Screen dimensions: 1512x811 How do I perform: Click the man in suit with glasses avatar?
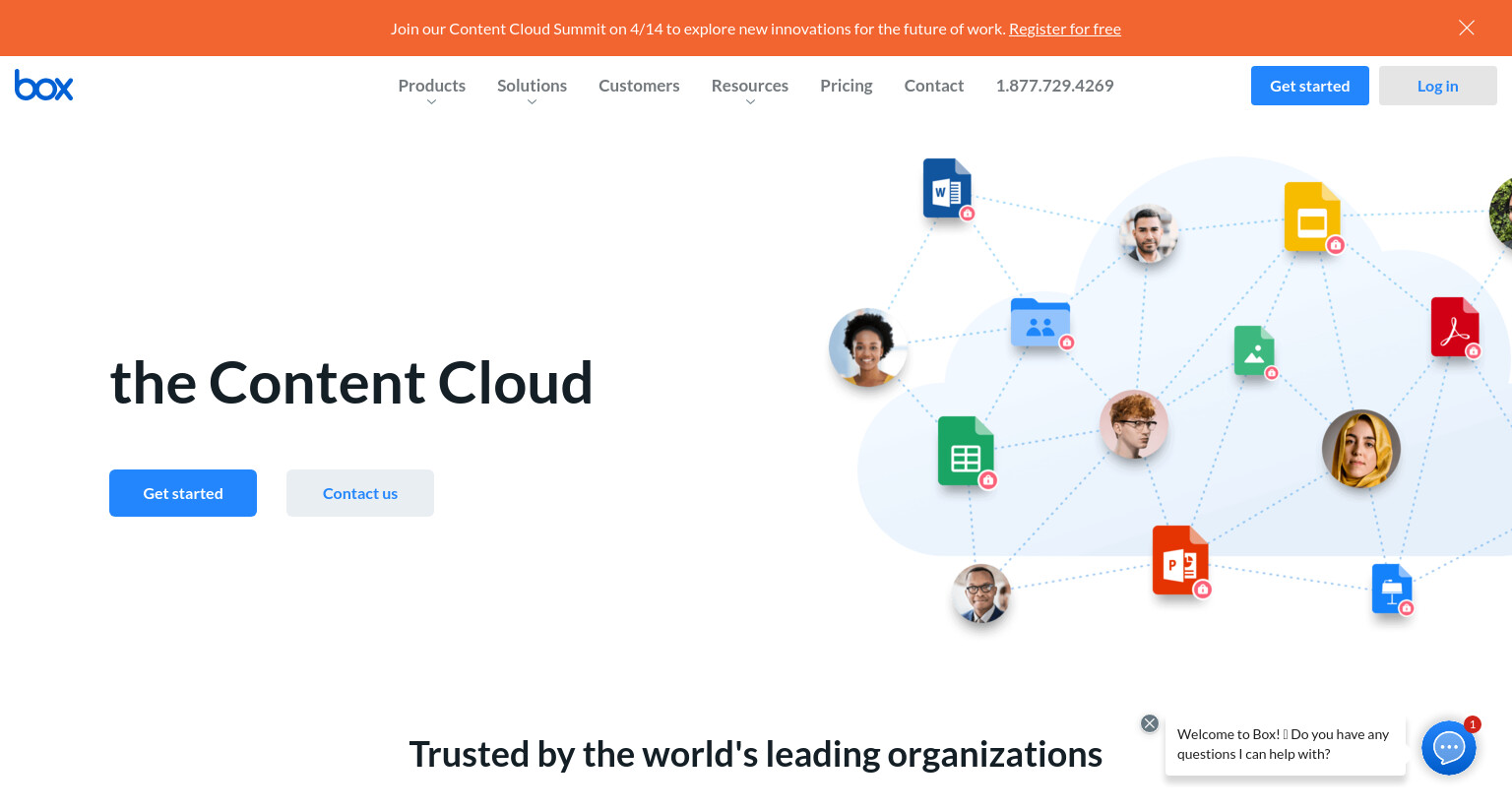pyautogui.click(x=981, y=593)
